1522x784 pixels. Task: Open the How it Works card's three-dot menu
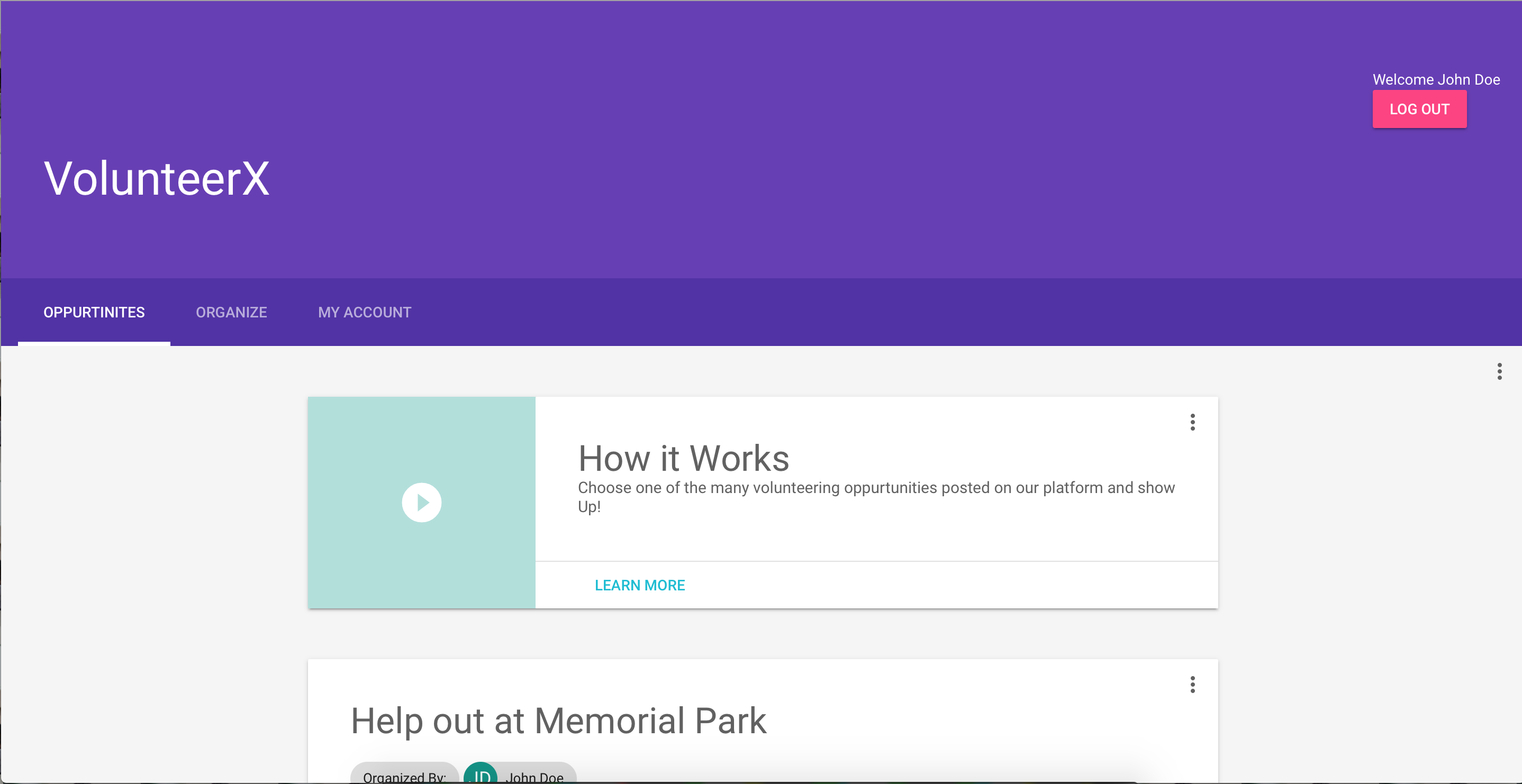coord(1192,422)
